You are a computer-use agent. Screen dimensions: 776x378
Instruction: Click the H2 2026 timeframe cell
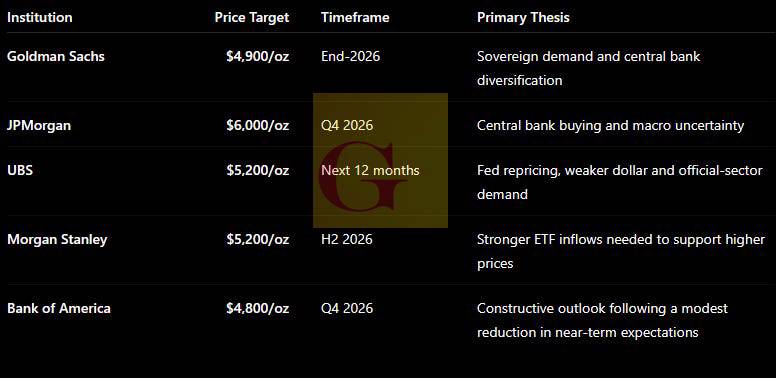coord(347,239)
